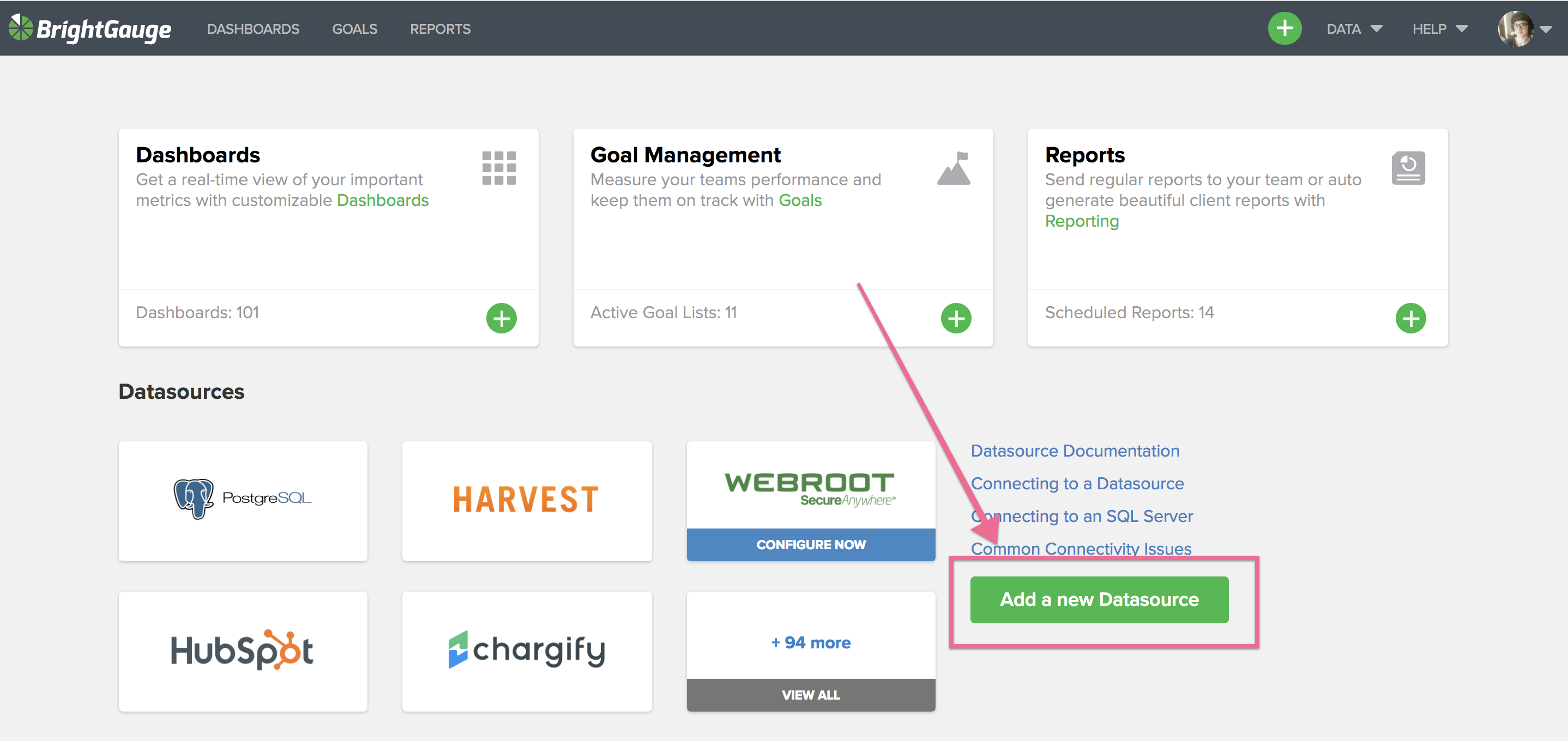Image resolution: width=1568 pixels, height=741 pixels.
Task: Add a new dashboard with green plus
Action: click(501, 318)
